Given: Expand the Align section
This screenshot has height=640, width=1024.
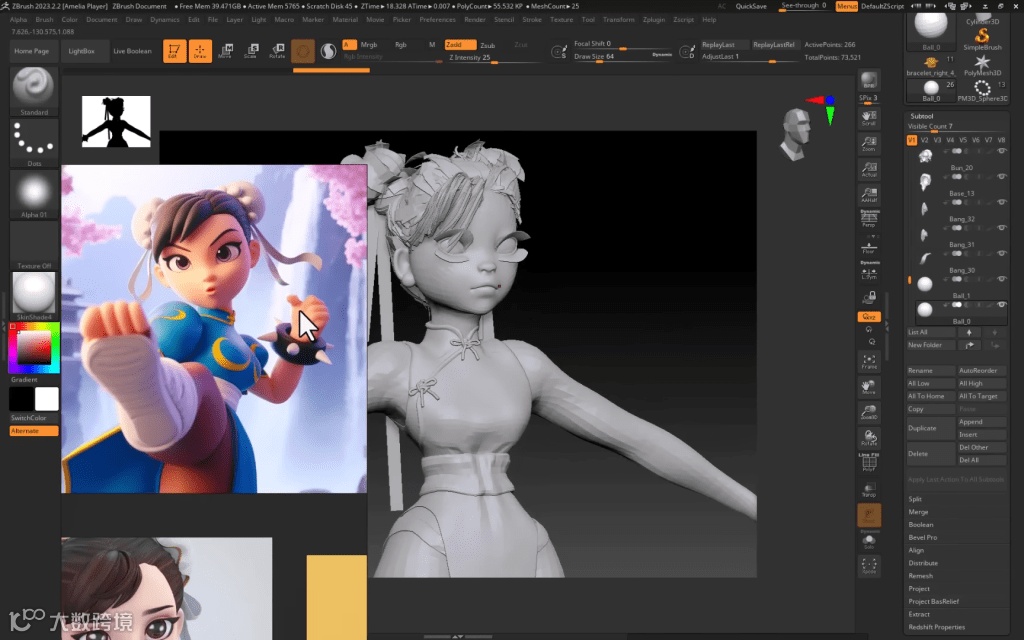Looking at the screenshot, I should click(x=916, y=551).
